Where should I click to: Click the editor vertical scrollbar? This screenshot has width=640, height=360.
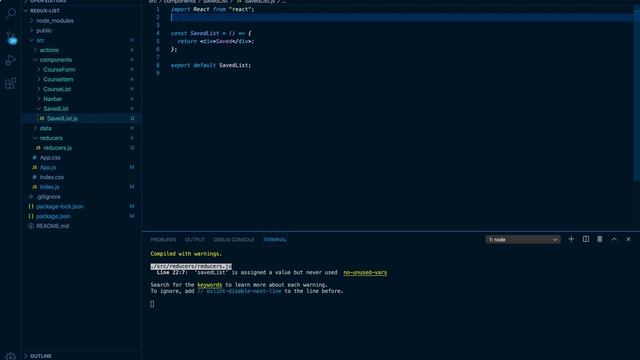(x=637, y=94)
